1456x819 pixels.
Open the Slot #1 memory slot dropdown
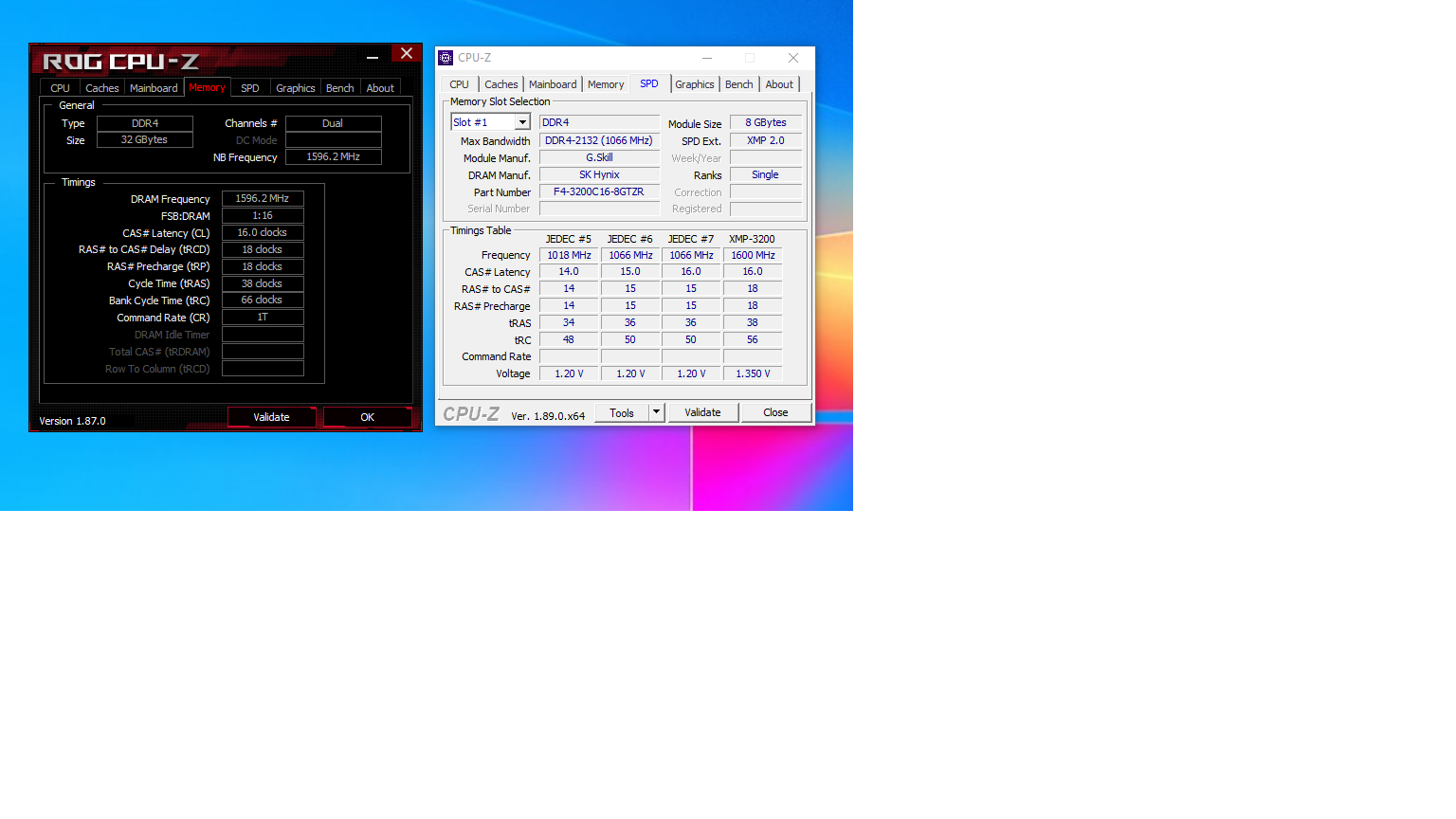point(522,122)
